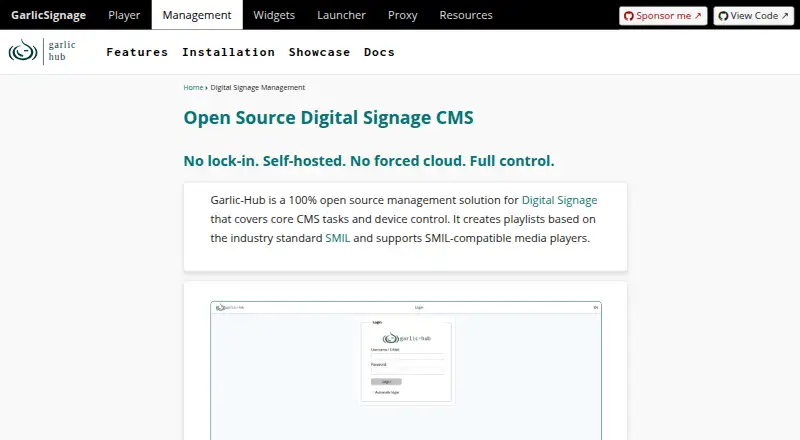Click the external arrow icon beside View Code
Viewport: 800px width, 440px height.
[x=785, y=16]
